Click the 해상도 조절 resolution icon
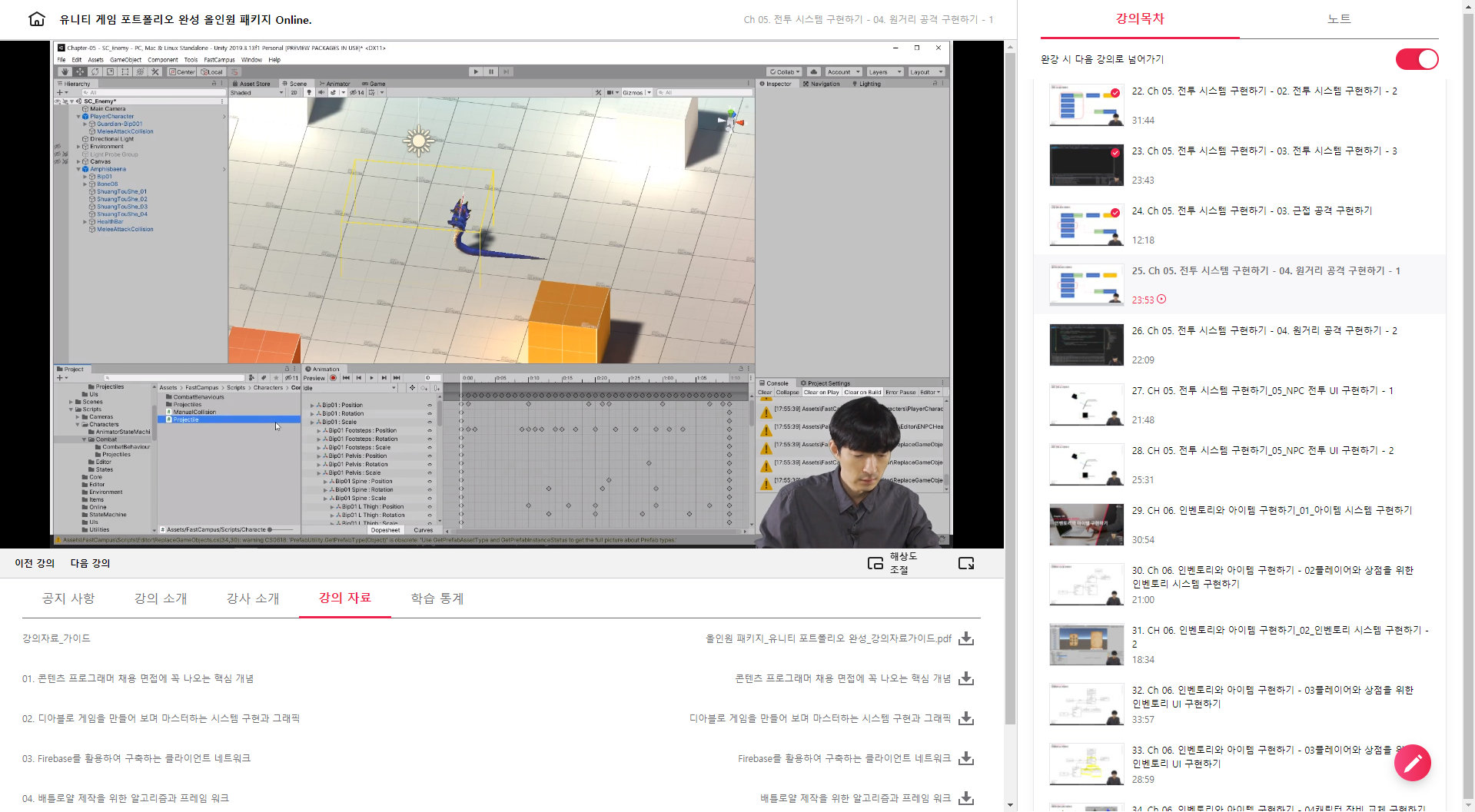Screen dimensions: 1475x812 [875, 563]
